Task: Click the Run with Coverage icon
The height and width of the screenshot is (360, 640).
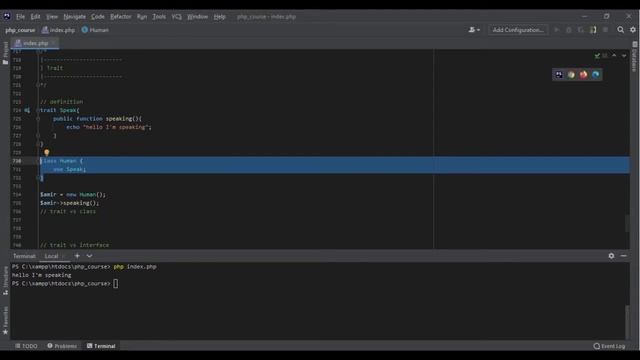Action: [581, 30]
